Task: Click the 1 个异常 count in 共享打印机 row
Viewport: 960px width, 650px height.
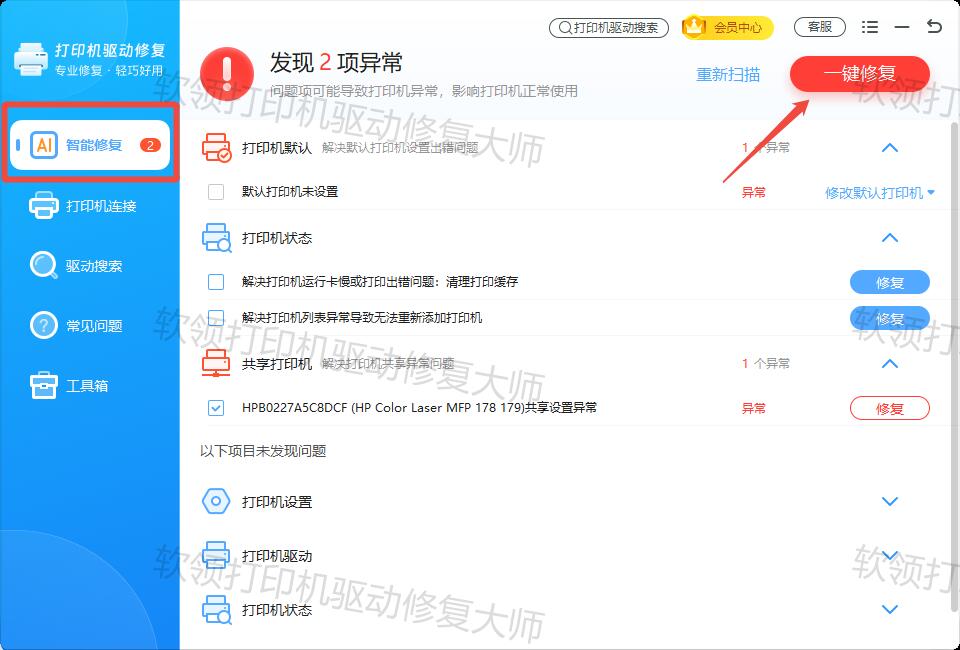Action: [766, 364]
